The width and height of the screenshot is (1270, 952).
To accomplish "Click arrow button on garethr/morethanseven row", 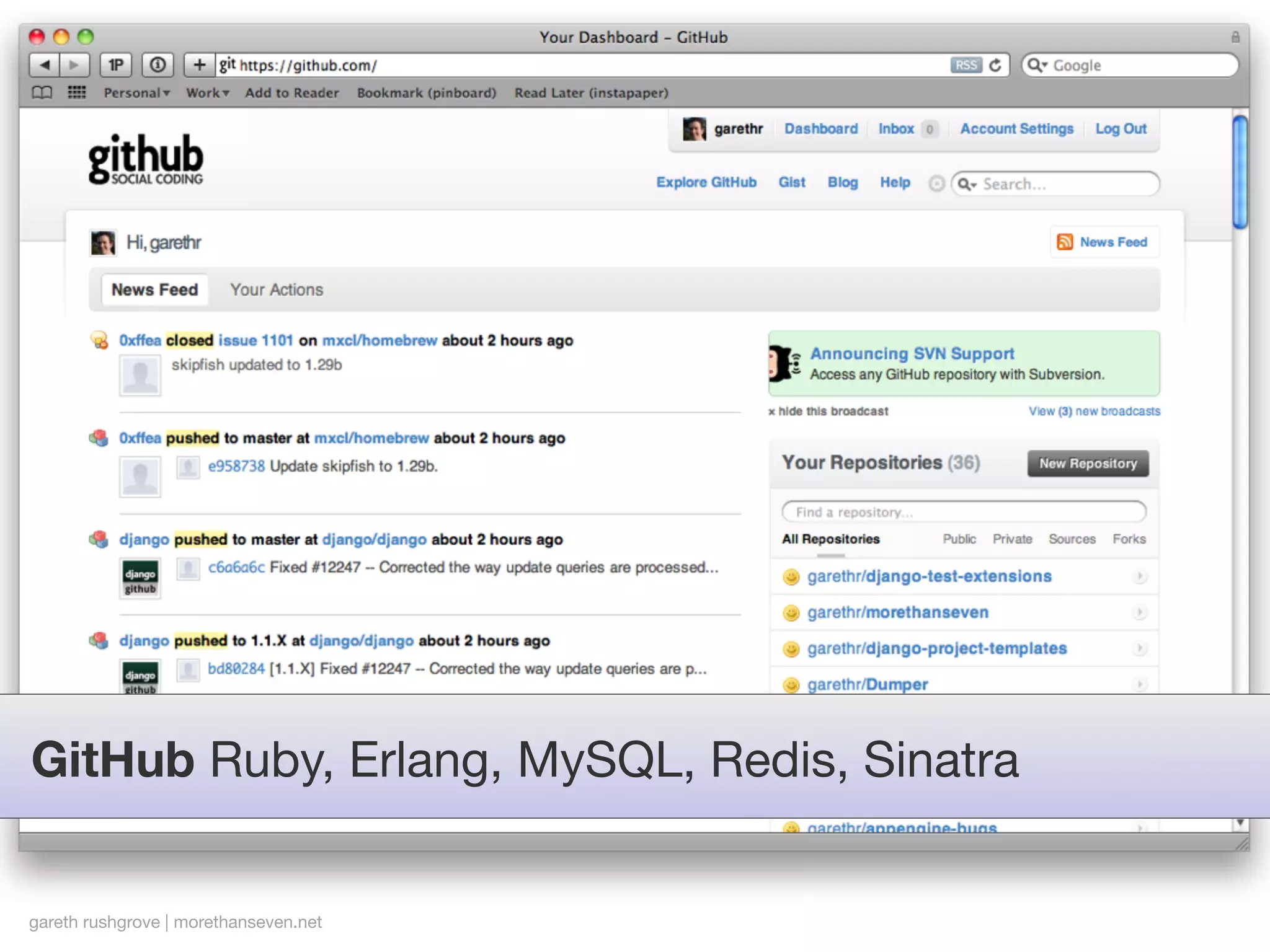I will [x=1139, y=612].
